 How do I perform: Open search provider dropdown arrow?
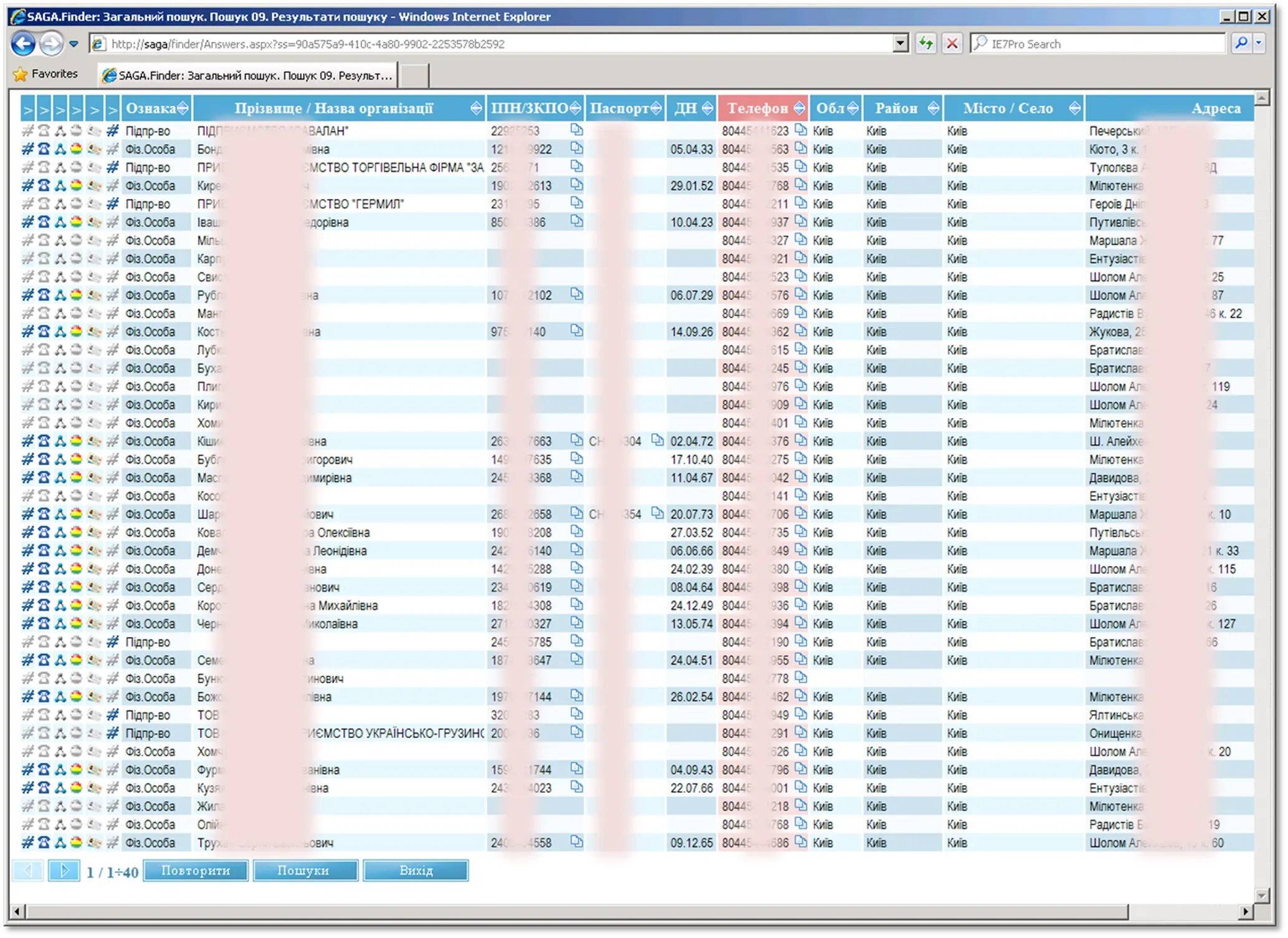pos(1259,44)
